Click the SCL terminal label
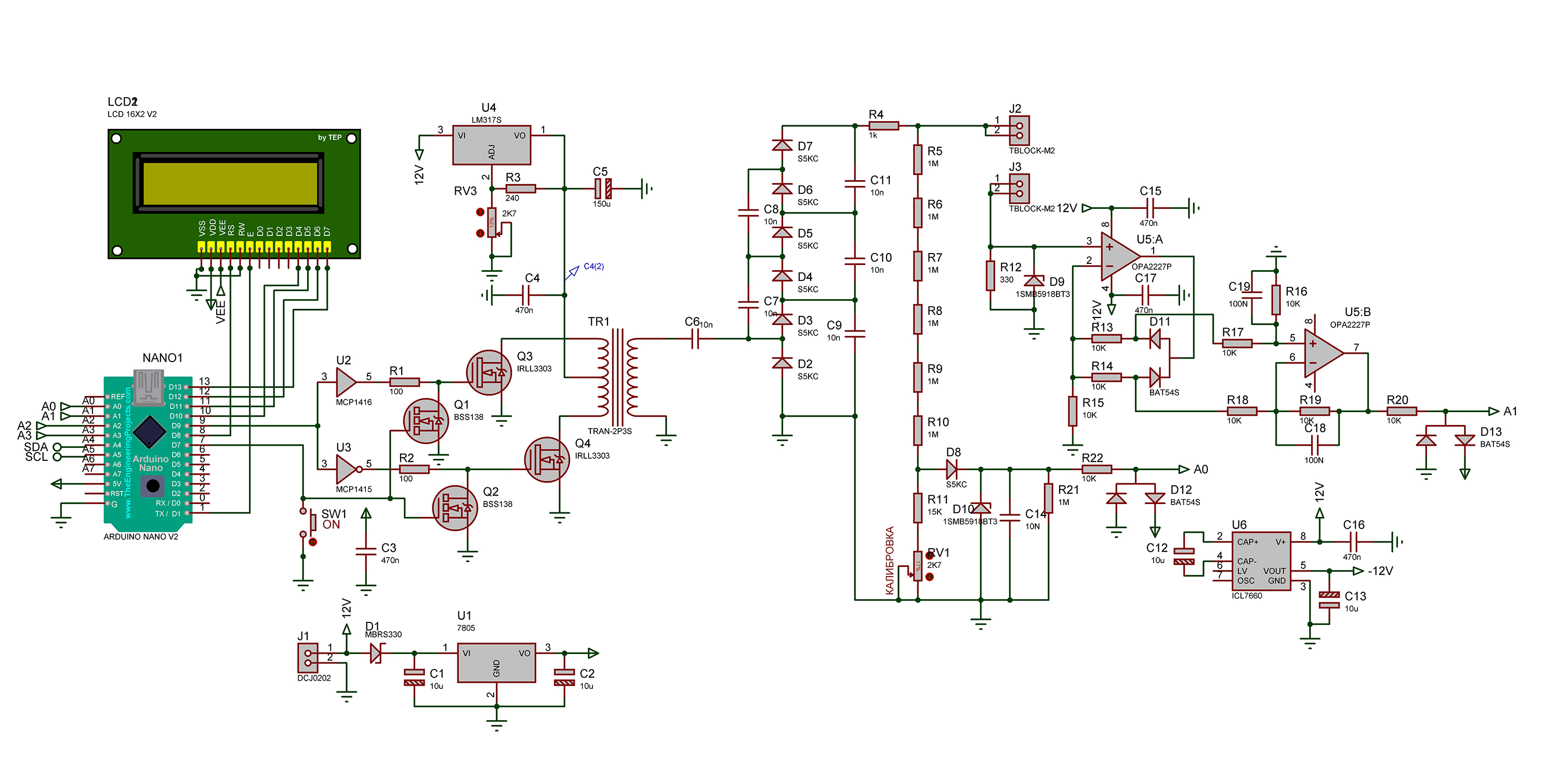The height and width of the screenshot is (784, 1559). [x=36, y=457]
